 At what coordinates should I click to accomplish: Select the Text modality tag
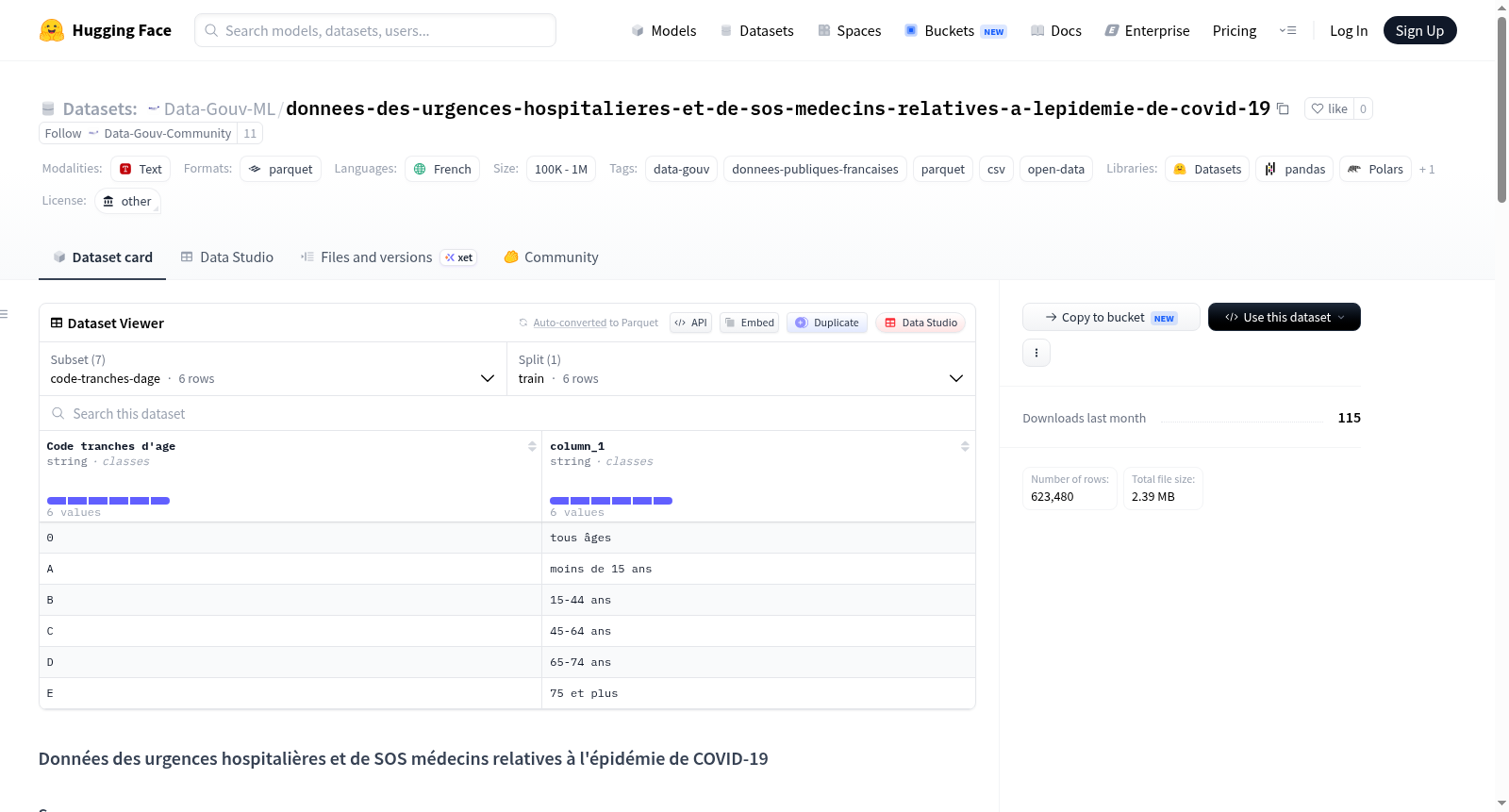click(x=141, y=169)
